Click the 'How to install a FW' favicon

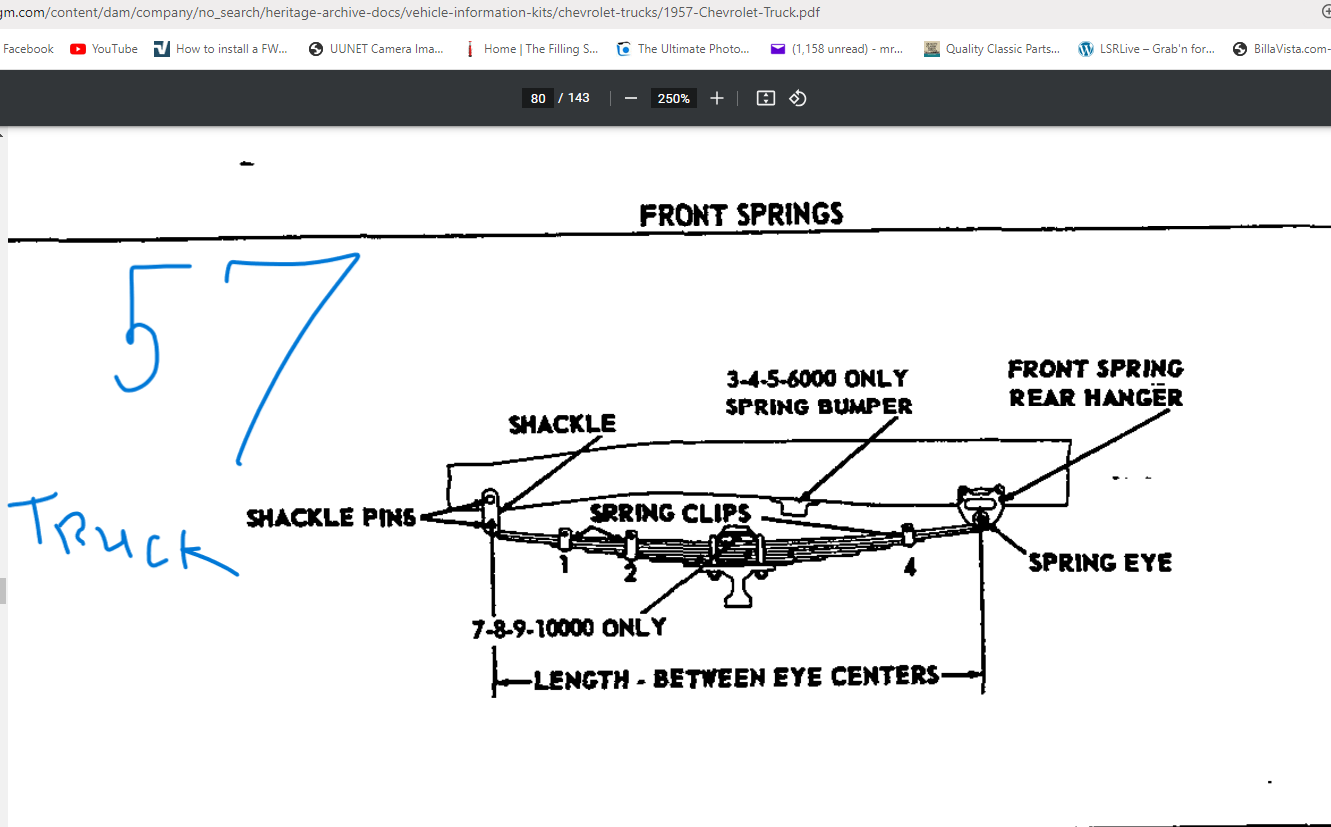click(162, 49)
